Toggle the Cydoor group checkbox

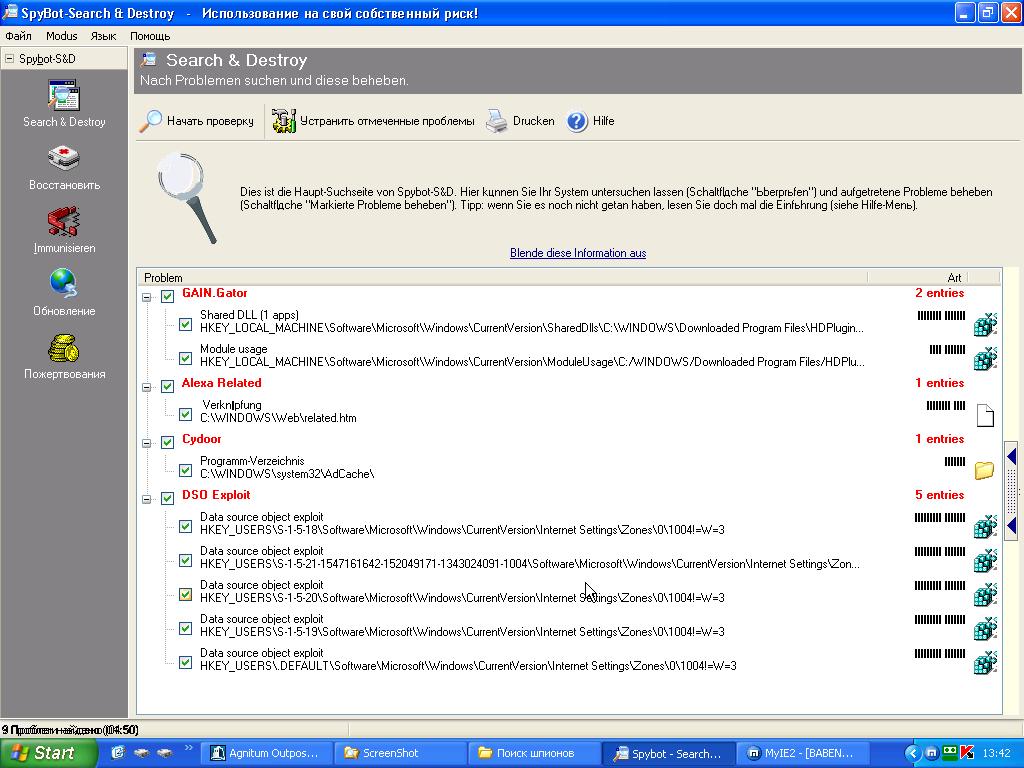[167, 442]
